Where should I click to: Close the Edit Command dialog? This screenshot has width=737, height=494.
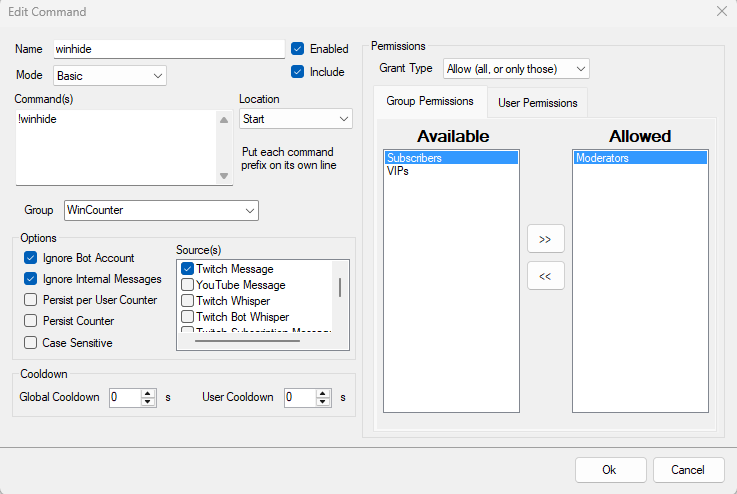click(722, 11)
